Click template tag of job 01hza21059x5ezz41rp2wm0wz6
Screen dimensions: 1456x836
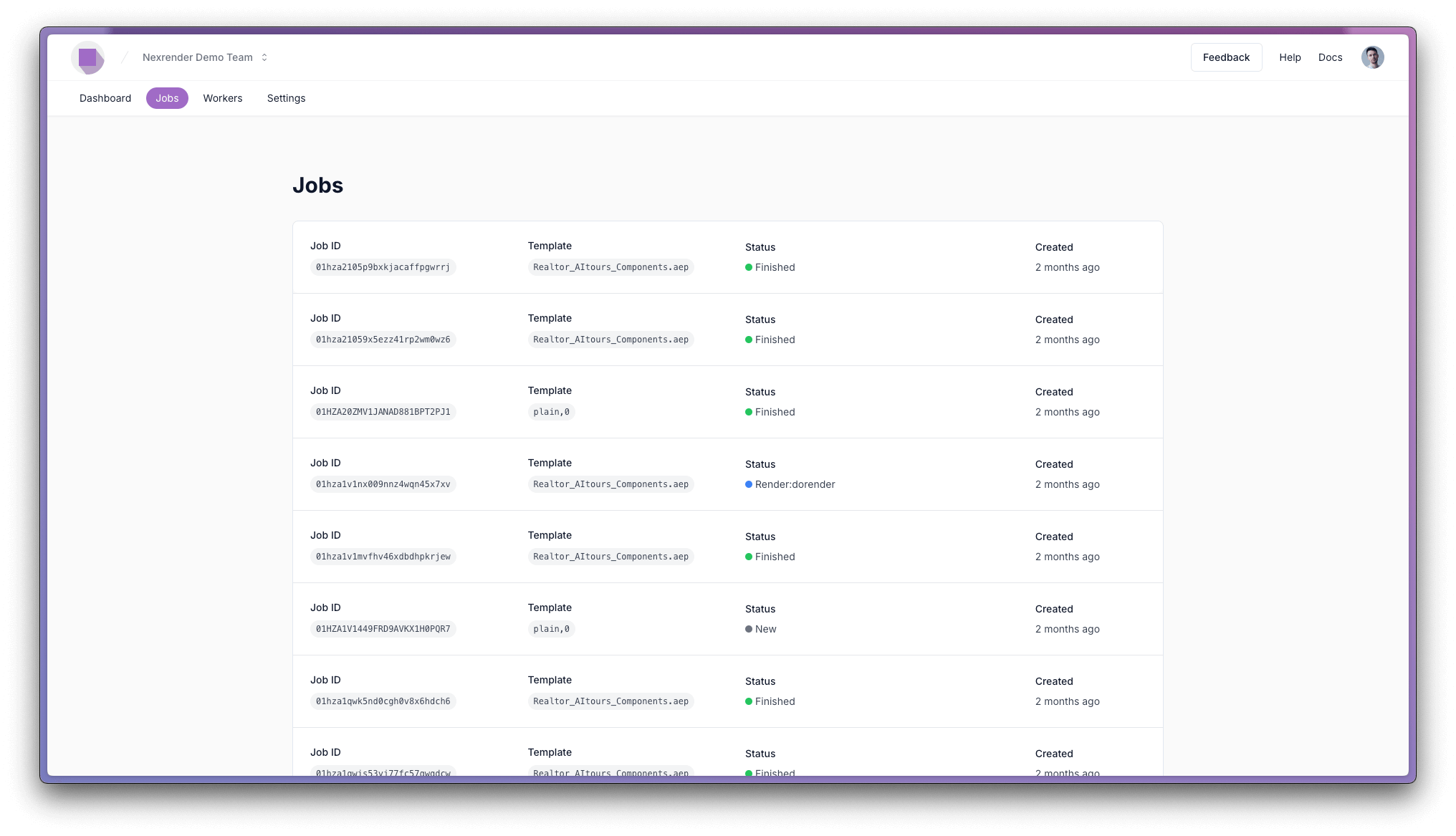[x=610, y=340]
